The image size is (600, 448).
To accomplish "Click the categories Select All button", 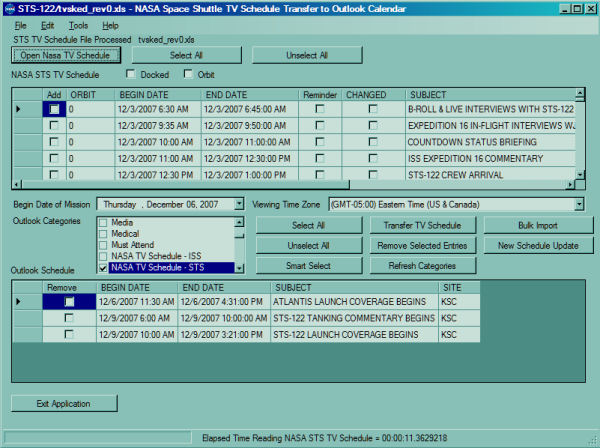I will 309,225.
